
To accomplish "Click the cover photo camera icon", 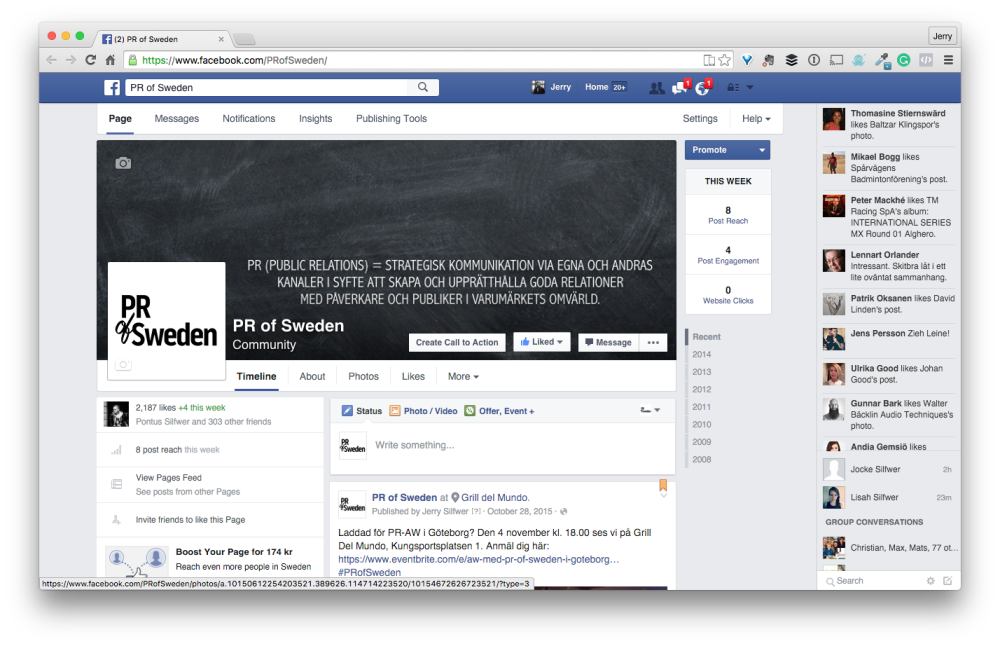I will 123,163.
